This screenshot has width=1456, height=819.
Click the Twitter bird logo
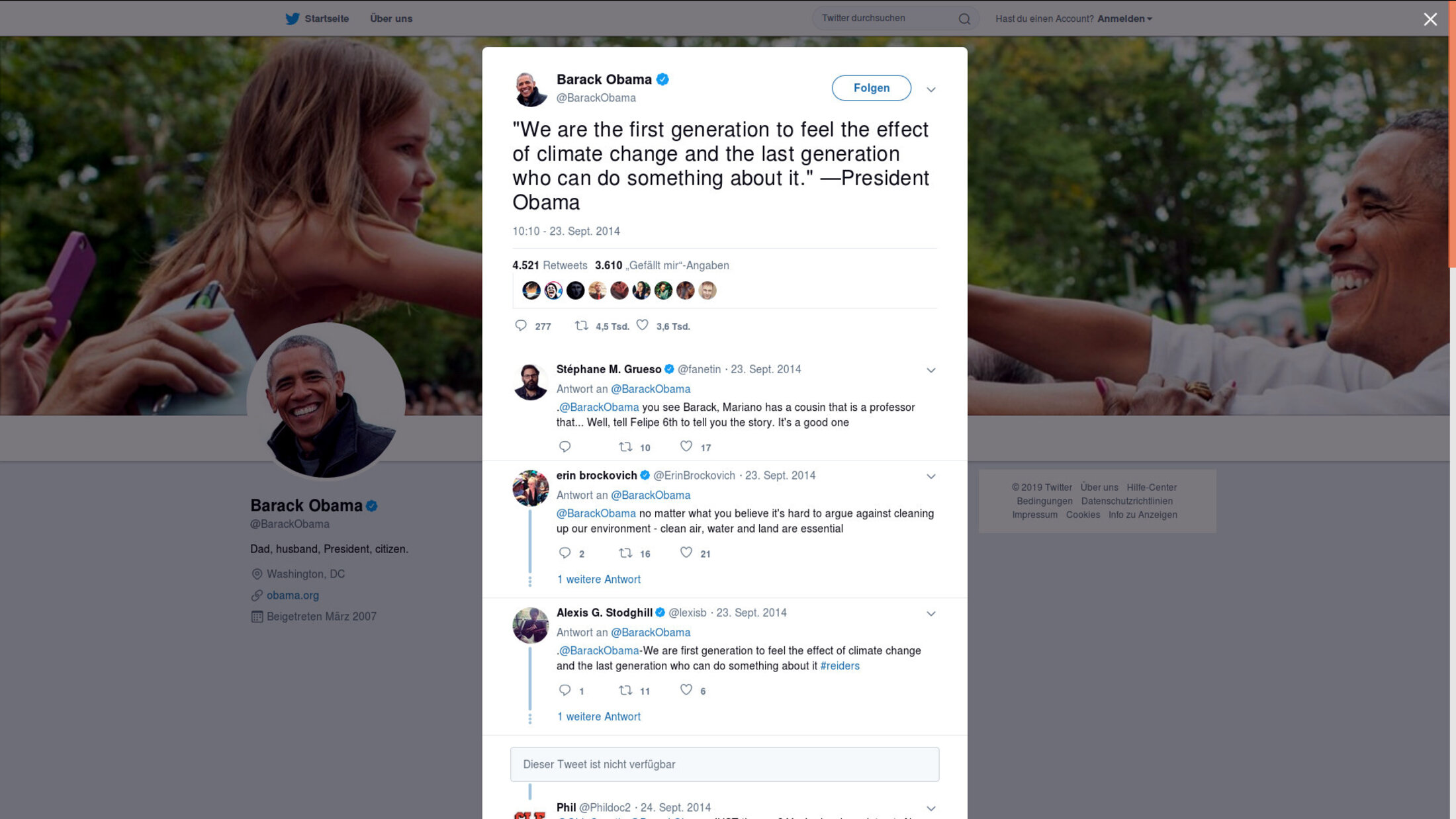[292, 19]
